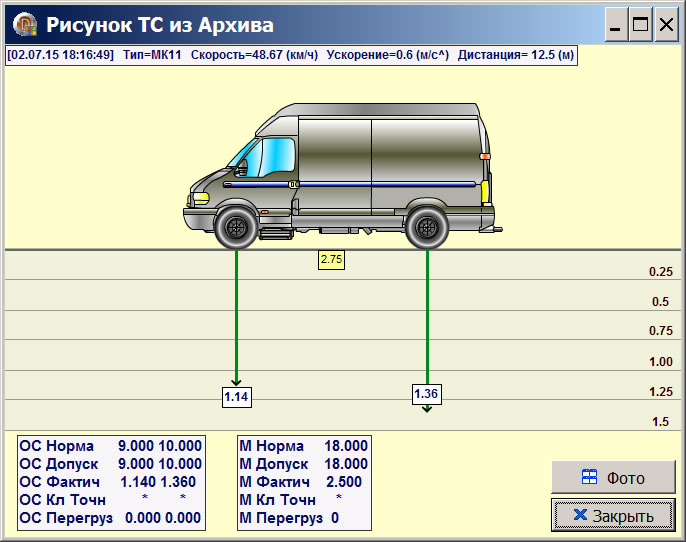Click the van's rear wheel
The image size is (686, 542).
click(x=427, y=226)
